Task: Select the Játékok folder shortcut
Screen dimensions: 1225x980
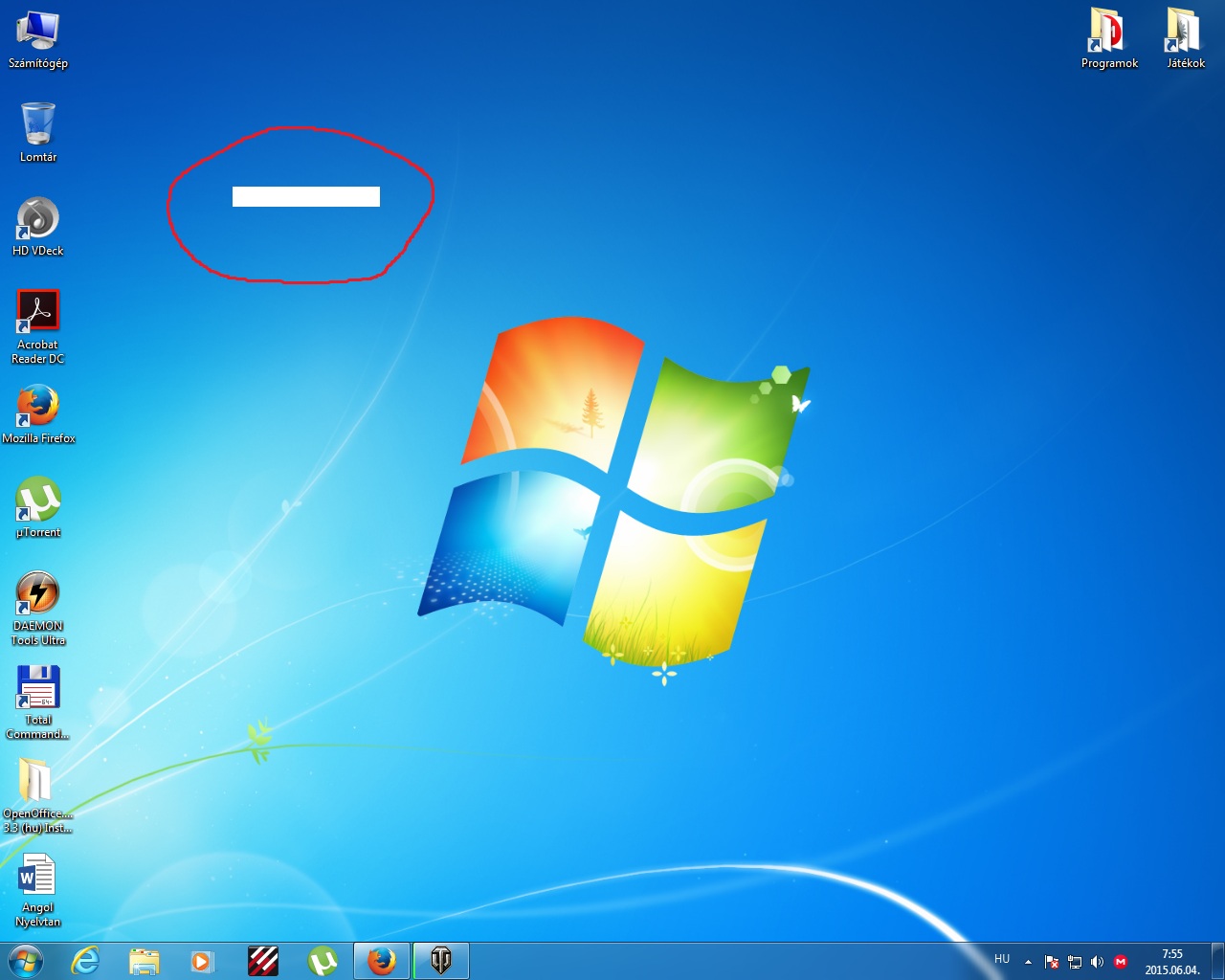Action: coord(1186,39)
